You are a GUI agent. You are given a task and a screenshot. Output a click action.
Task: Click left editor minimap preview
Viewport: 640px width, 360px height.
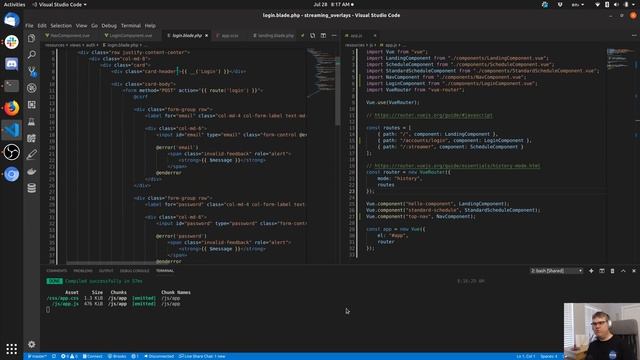click(320, 73)
